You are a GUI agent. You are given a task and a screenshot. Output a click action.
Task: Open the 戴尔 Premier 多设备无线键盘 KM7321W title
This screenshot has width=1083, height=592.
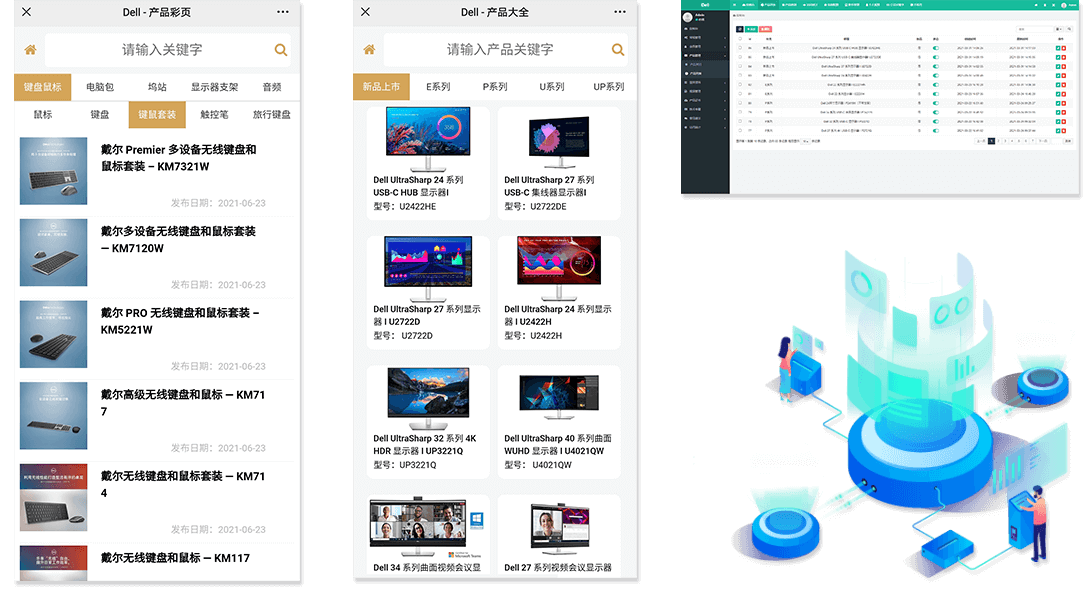click(179, 158)
